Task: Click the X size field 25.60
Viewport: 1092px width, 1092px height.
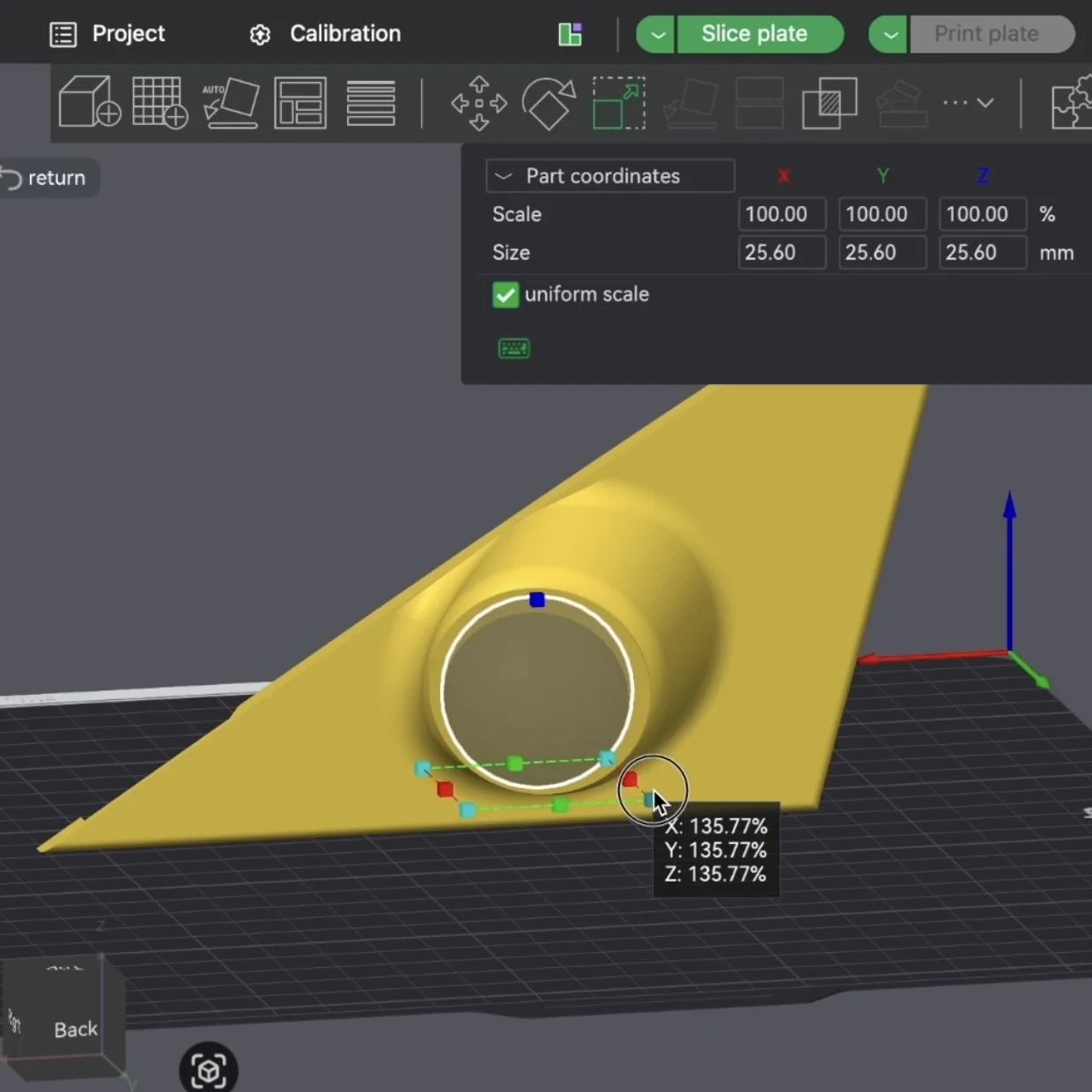Action: coord(782,253)
